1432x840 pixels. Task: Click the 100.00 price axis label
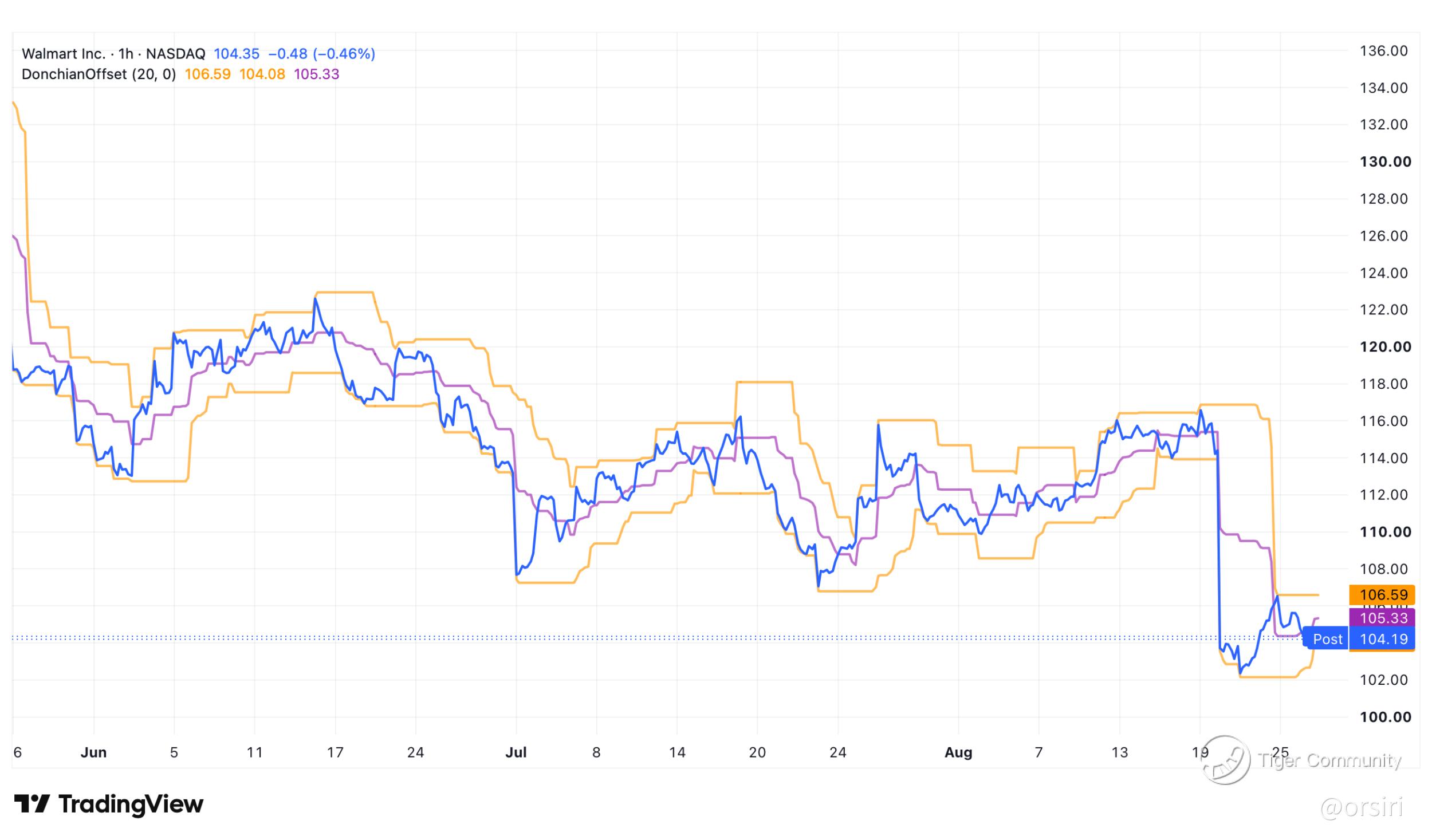[x=1386, y=717]
